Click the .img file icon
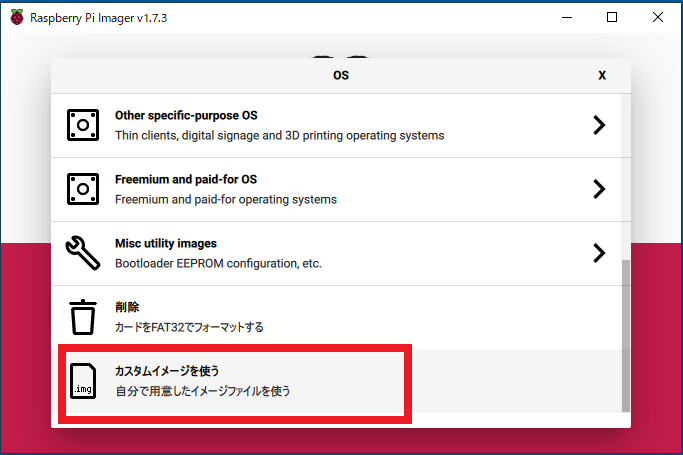Image resolution: width=683 pixels, height=455 pixels. coord(83,381)
